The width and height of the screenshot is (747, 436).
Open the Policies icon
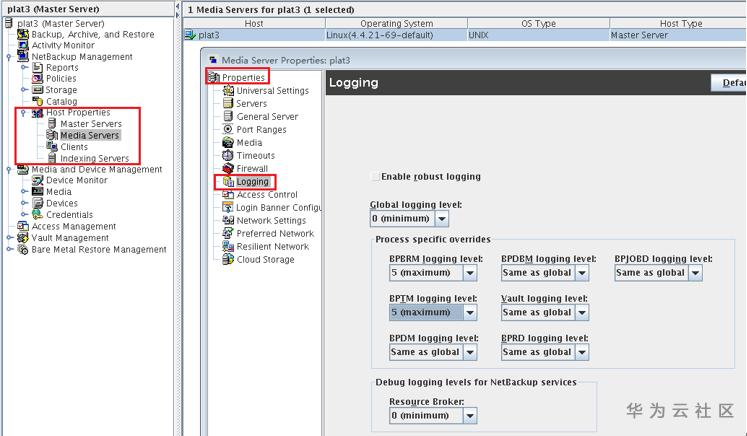37,79
